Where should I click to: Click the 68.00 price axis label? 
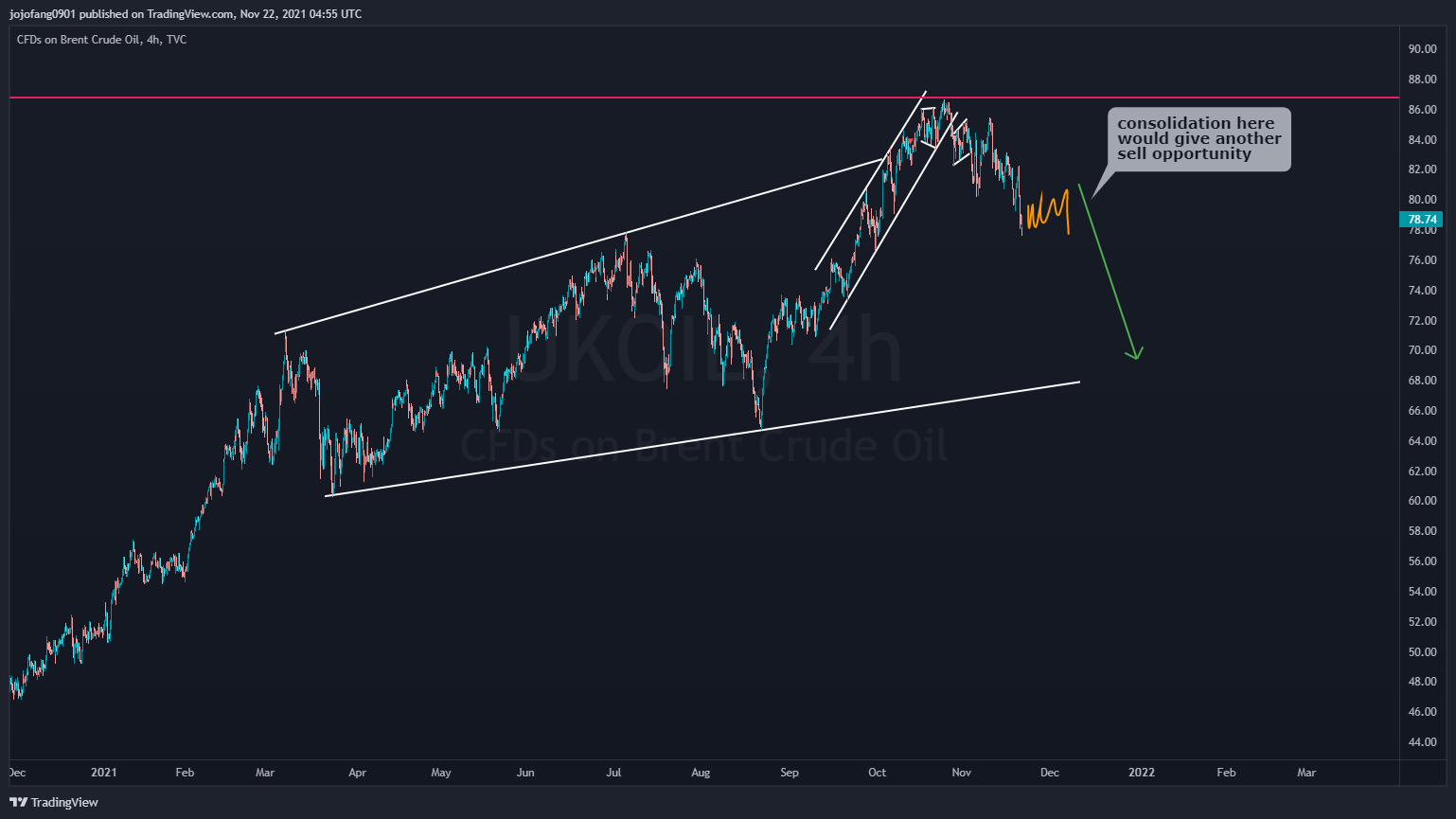(1422, 381)
